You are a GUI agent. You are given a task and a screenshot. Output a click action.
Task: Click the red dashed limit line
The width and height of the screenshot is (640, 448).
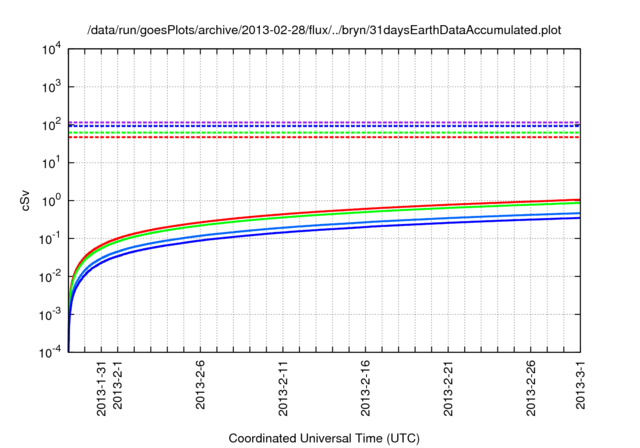coord(324,137)
